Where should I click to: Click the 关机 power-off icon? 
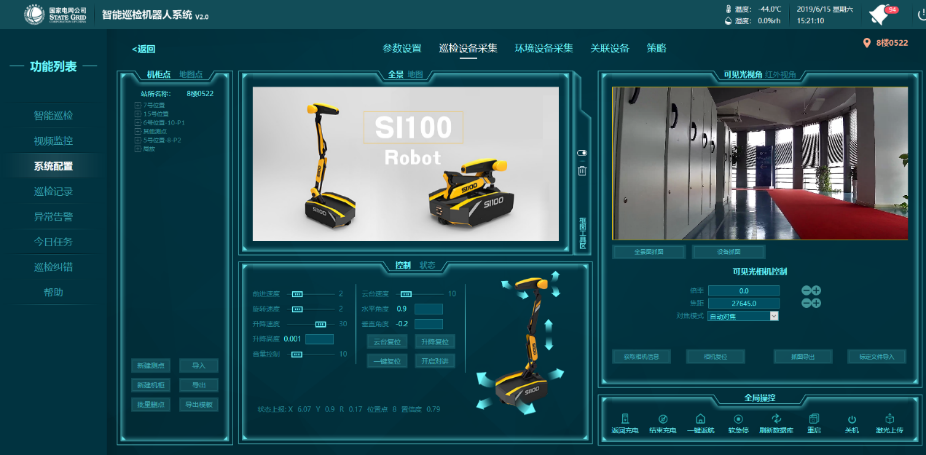[852, 418]
